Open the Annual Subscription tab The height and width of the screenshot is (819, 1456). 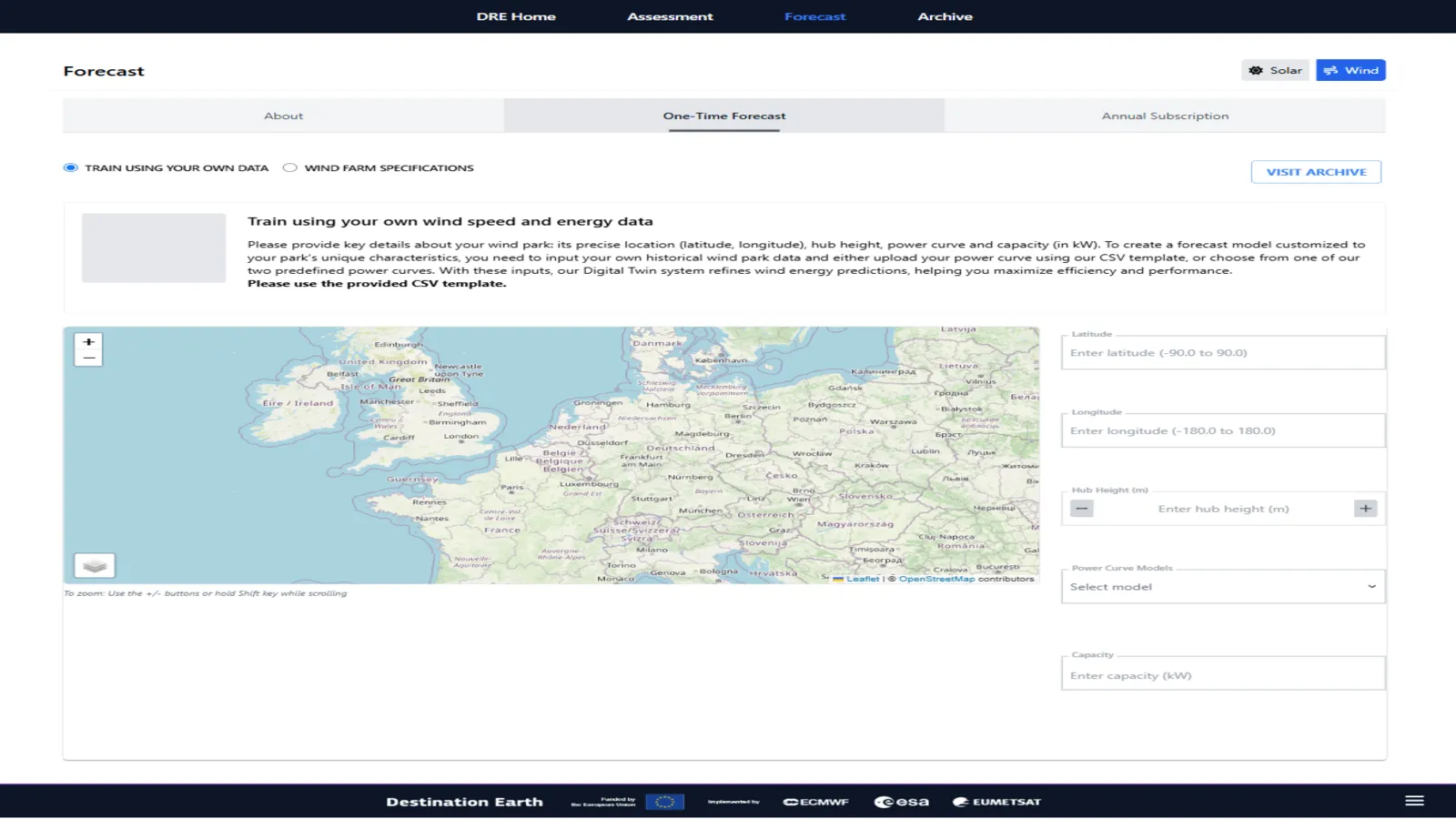click(1165, 116)
